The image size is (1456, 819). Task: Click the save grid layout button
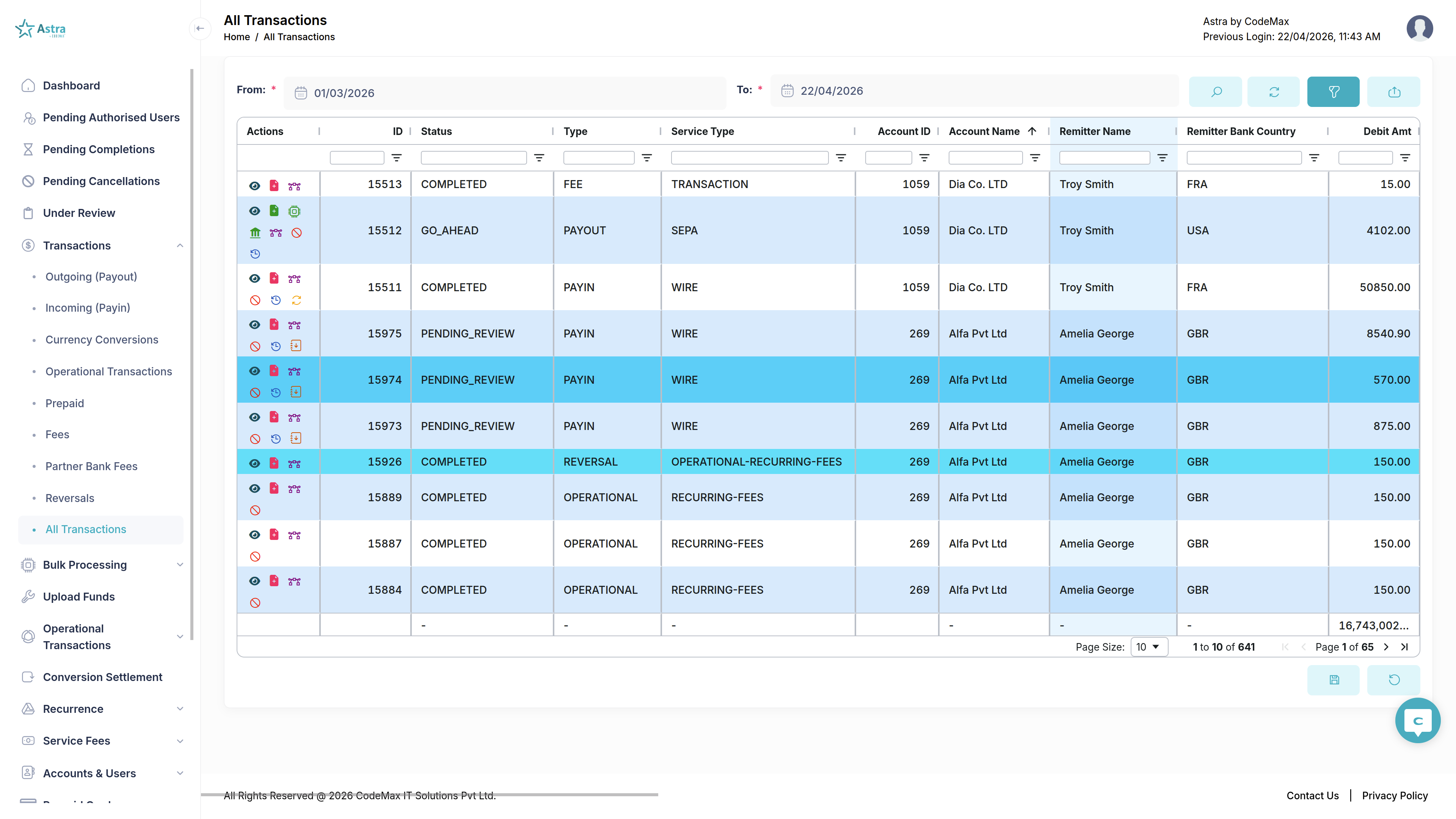pos(1334,680)
